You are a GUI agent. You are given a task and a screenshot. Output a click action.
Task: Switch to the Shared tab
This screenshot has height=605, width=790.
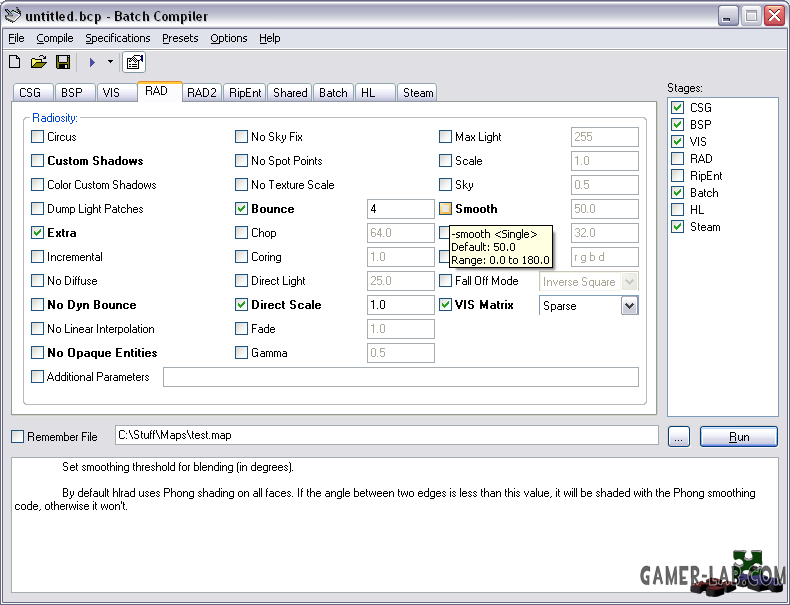tap(290, 93)
